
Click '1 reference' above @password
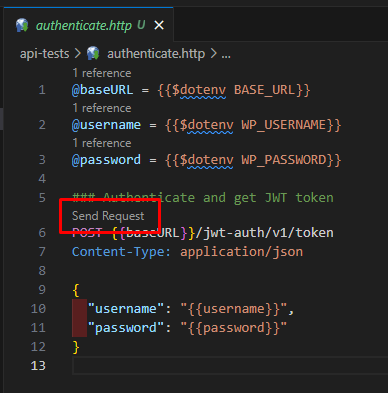point(102,143)
